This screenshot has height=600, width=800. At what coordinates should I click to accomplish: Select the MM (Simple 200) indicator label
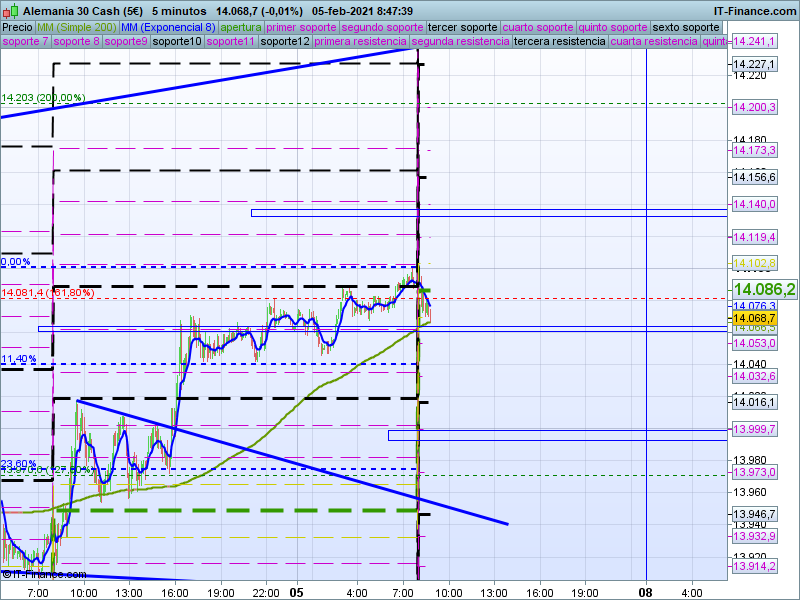pyautogui.click(x=70, y=27)
